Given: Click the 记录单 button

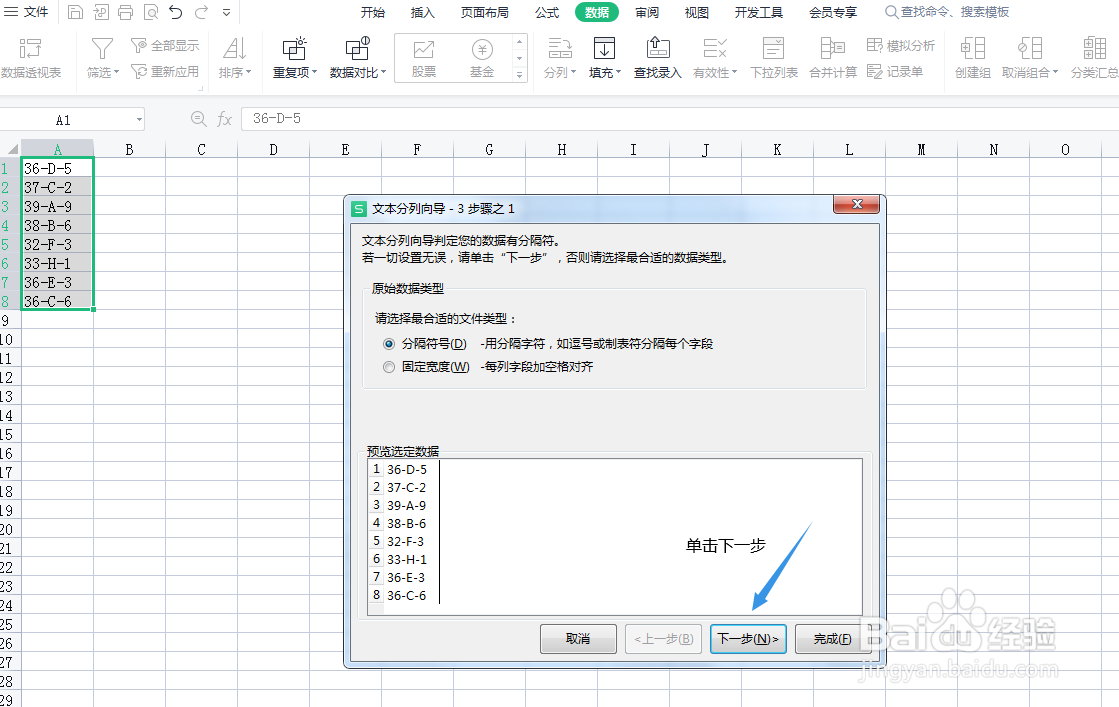Looking at the screenshot, I should click(895, 71).
